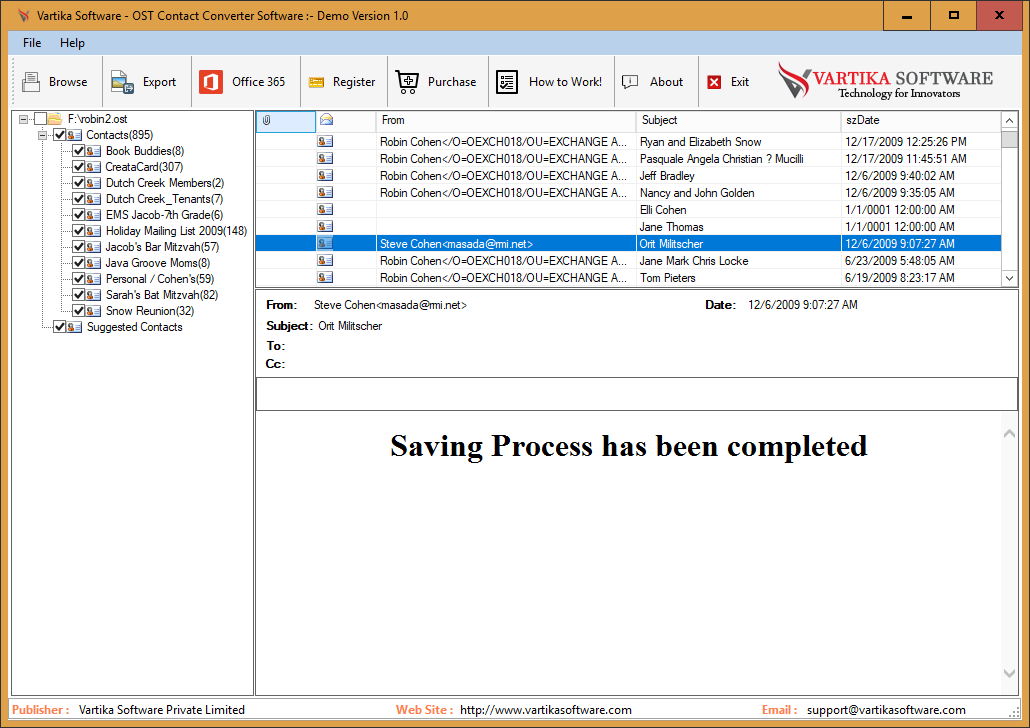1030x728 pixels.
Task: Collapse the F:\robin2.ost tree node
Action: 23,119
